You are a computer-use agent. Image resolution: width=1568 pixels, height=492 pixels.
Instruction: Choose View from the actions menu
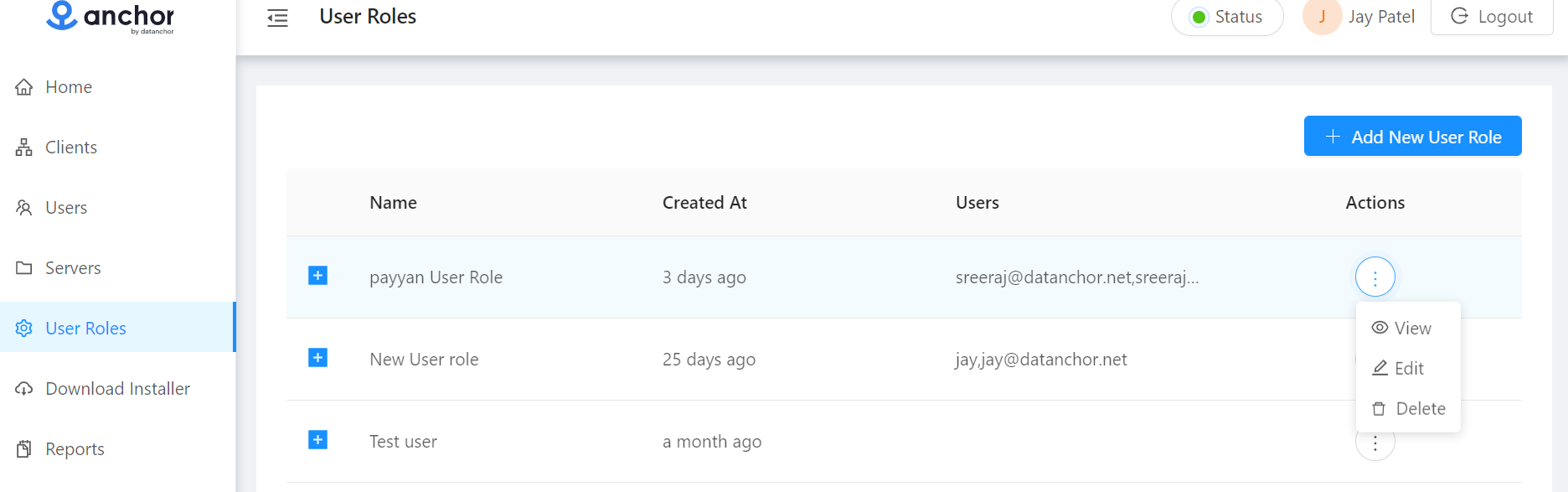[1402, 329]
